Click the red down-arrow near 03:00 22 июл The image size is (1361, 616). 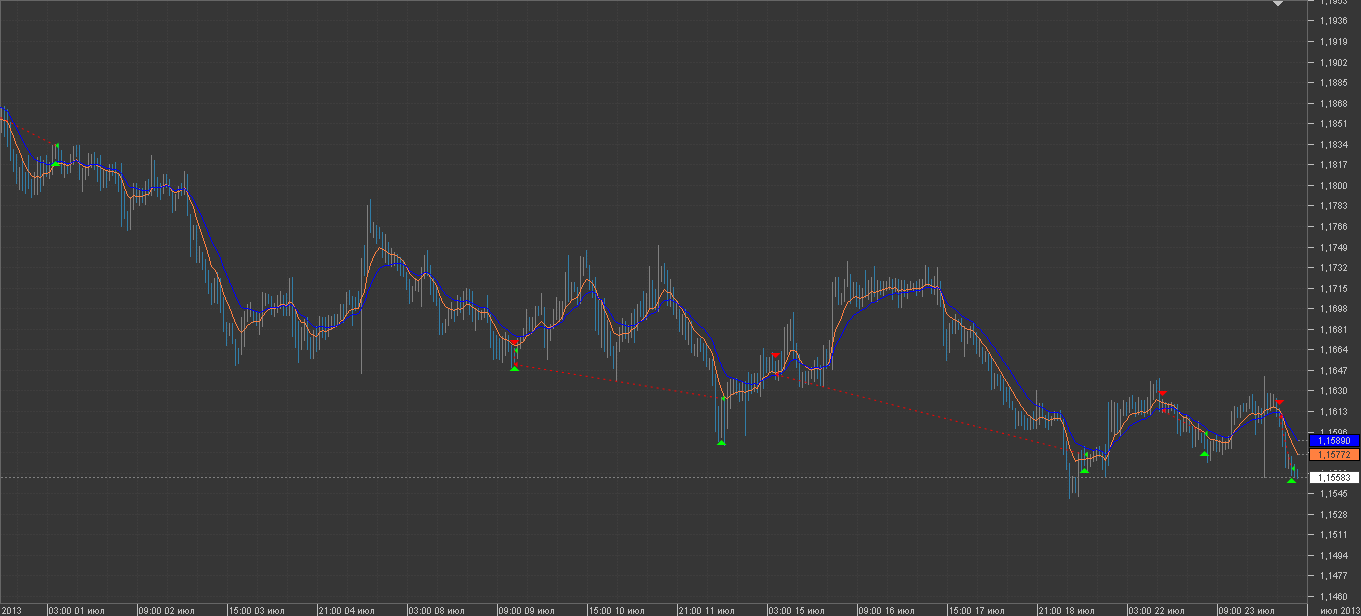[x=1162, y=393]
